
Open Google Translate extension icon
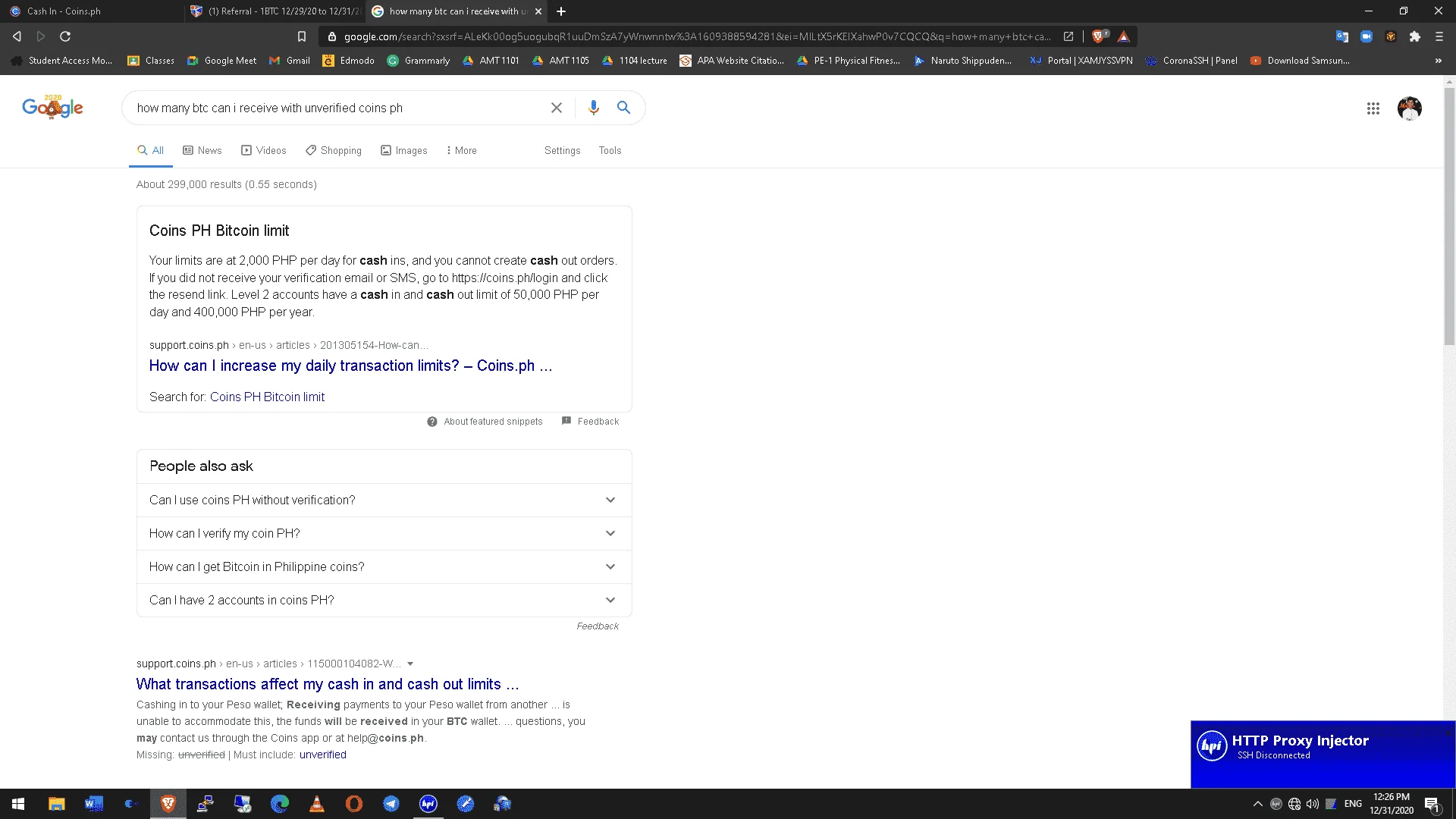pyautogui.click(x=1342, y=36)
